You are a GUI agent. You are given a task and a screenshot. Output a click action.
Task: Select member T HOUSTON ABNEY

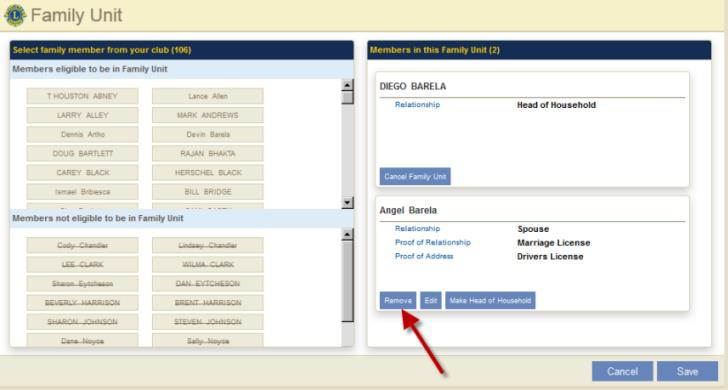pos(82,96)
